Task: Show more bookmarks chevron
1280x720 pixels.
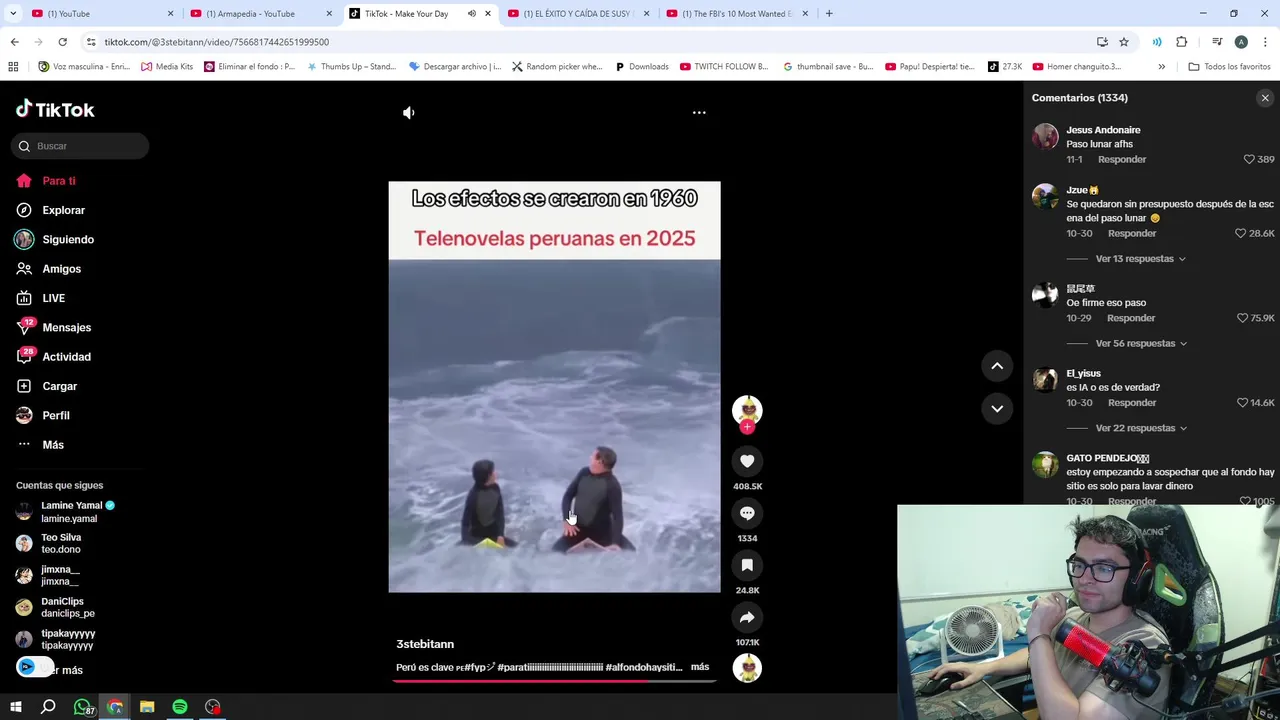Action: [1161, 67]
